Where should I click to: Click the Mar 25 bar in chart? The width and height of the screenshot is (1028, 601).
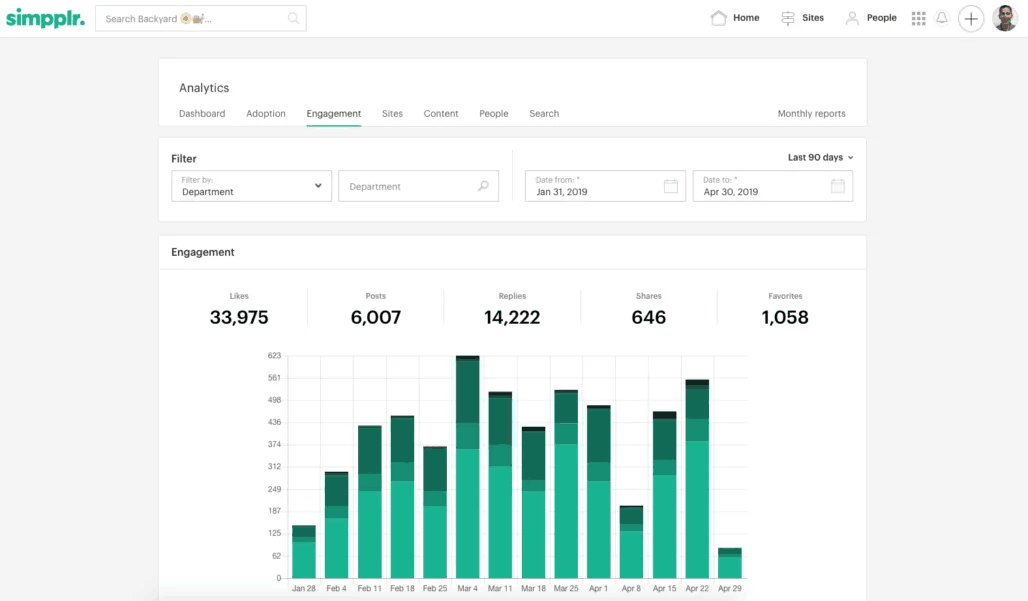566,484
